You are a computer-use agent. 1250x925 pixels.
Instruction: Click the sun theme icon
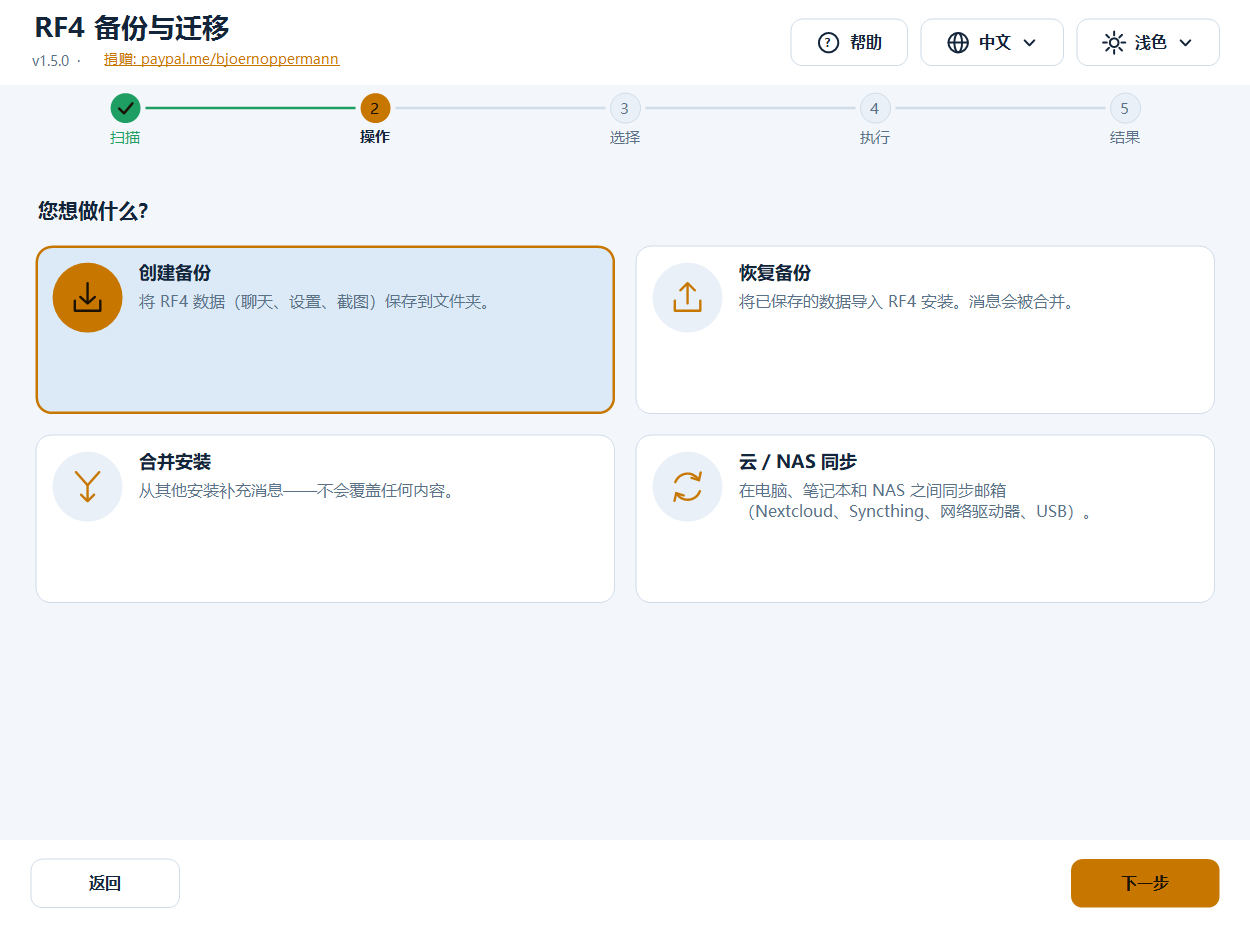click(x=1113, y=43)
